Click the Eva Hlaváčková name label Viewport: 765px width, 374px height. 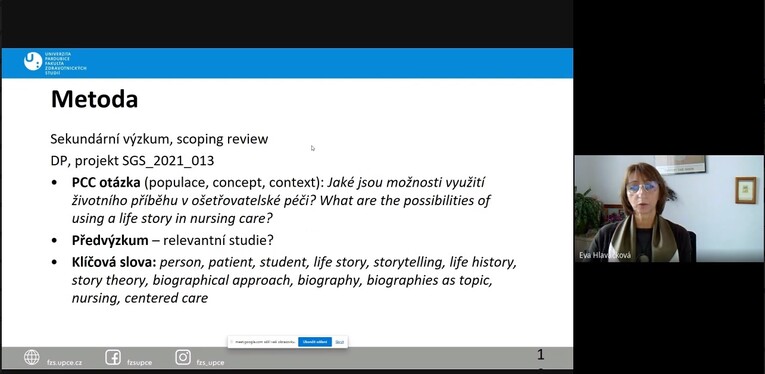click(604, 256)
